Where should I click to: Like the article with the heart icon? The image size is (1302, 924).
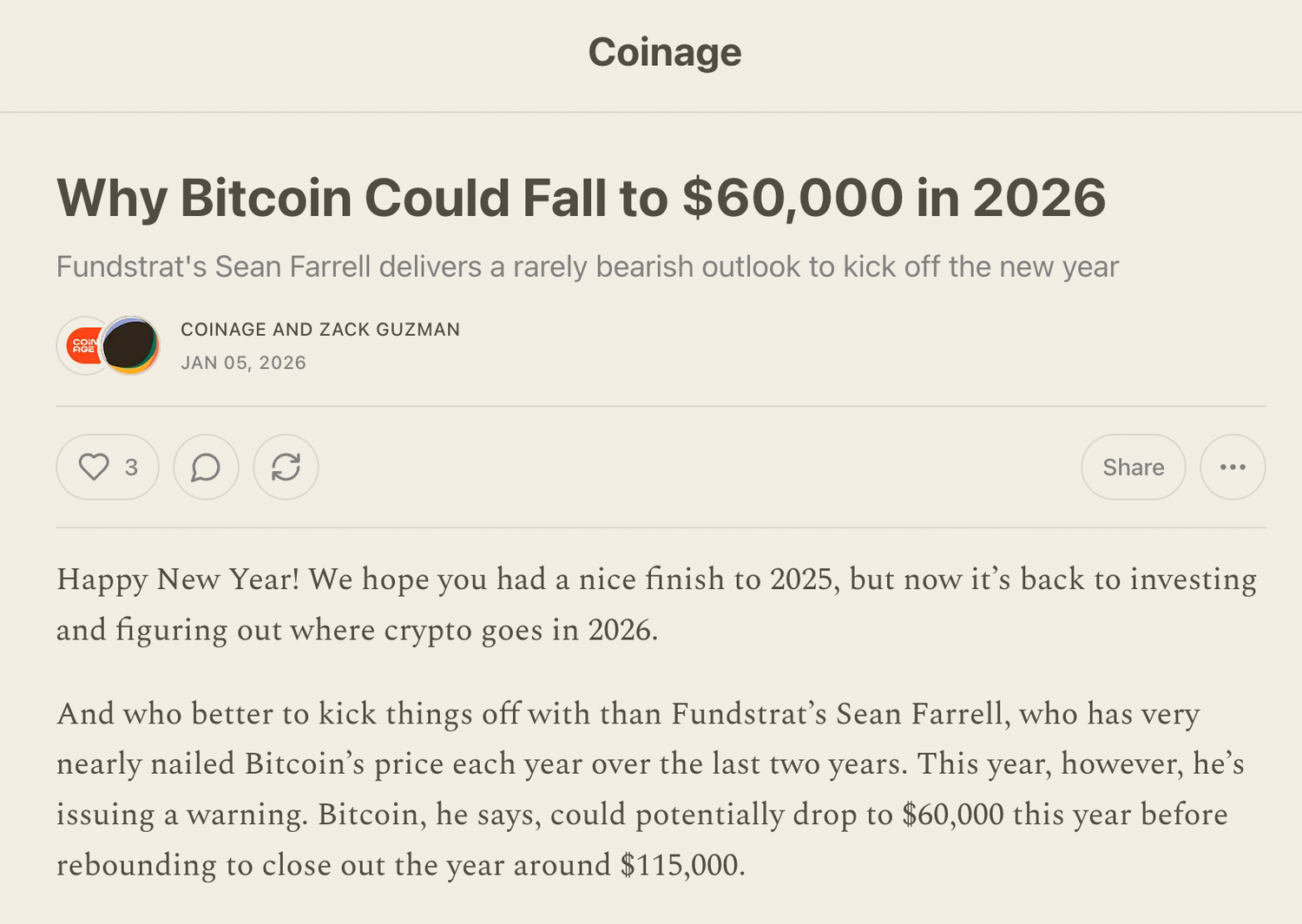94,467
